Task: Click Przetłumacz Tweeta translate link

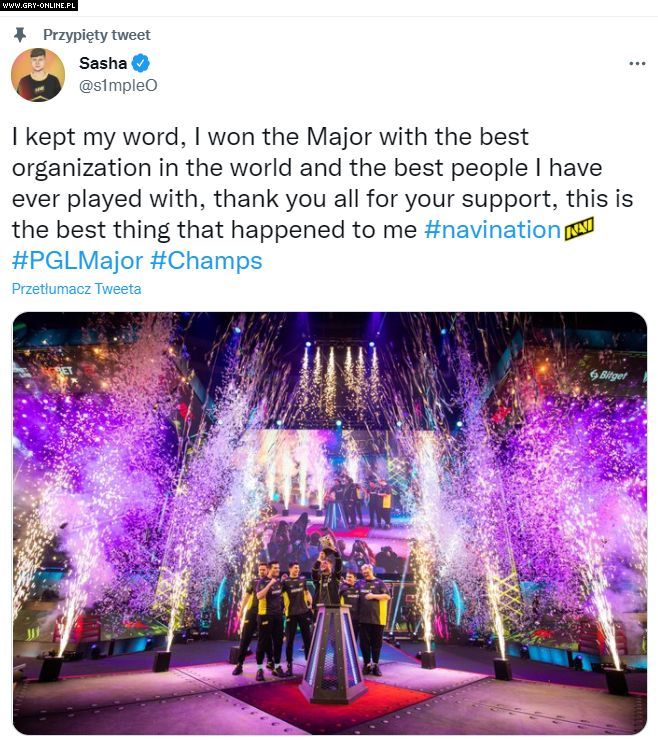Action: tap(76, 289)
